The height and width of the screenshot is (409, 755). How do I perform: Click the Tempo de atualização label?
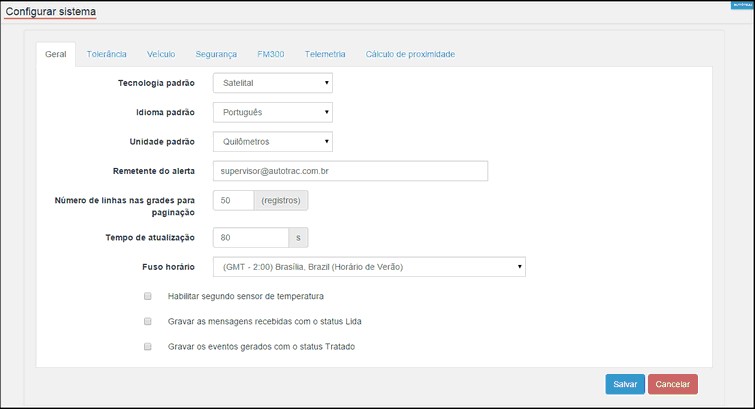tap(150, 237)
